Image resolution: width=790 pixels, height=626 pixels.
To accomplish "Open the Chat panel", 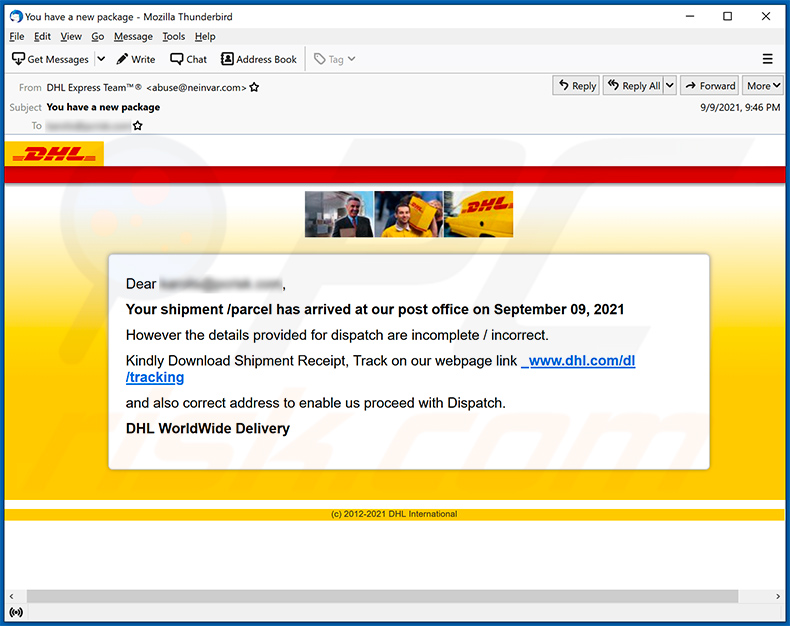I will pyautogui.click(x=189, y=59).
